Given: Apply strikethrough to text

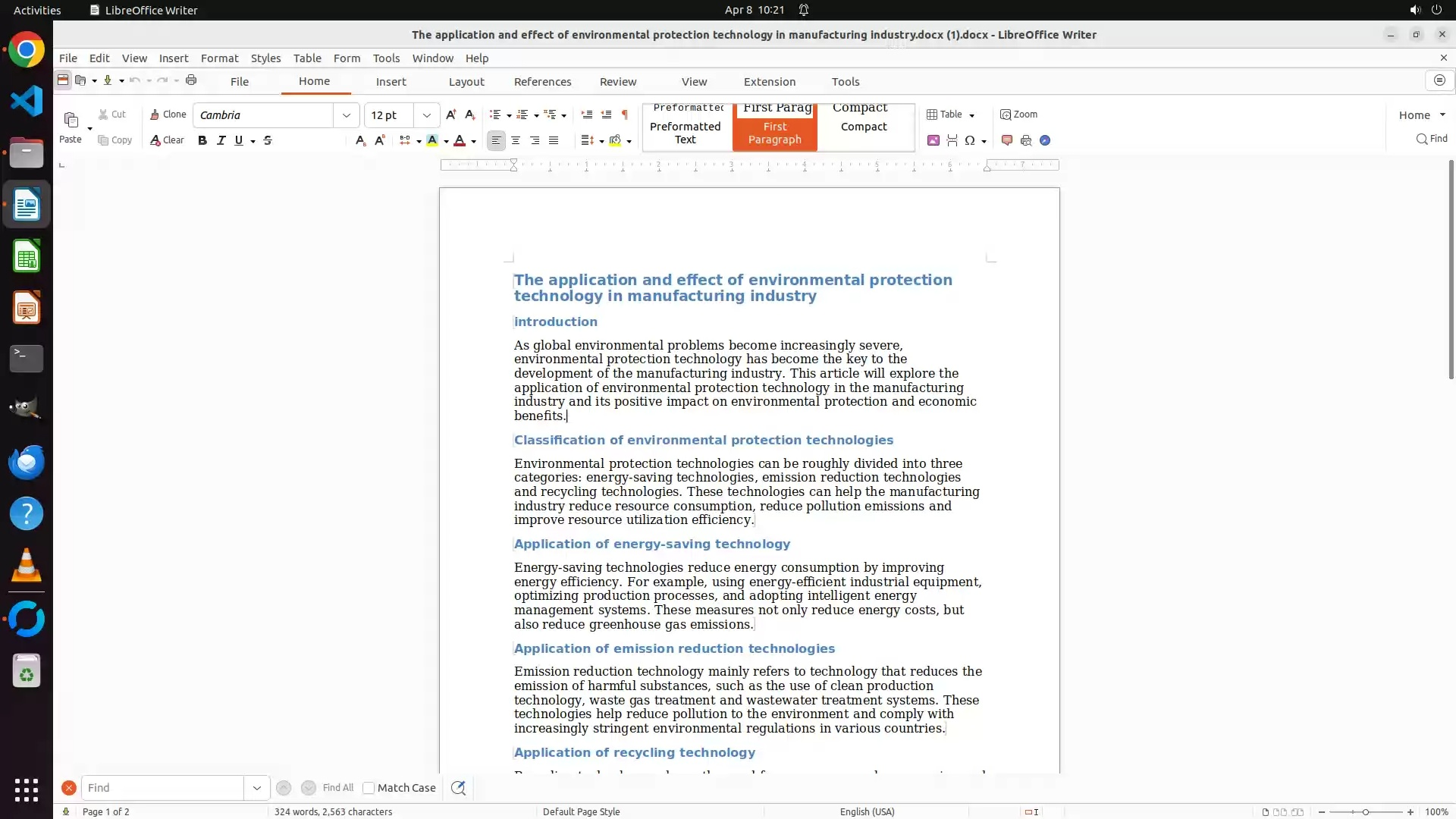Looking at the screenshot, I should tap(268, 140).
